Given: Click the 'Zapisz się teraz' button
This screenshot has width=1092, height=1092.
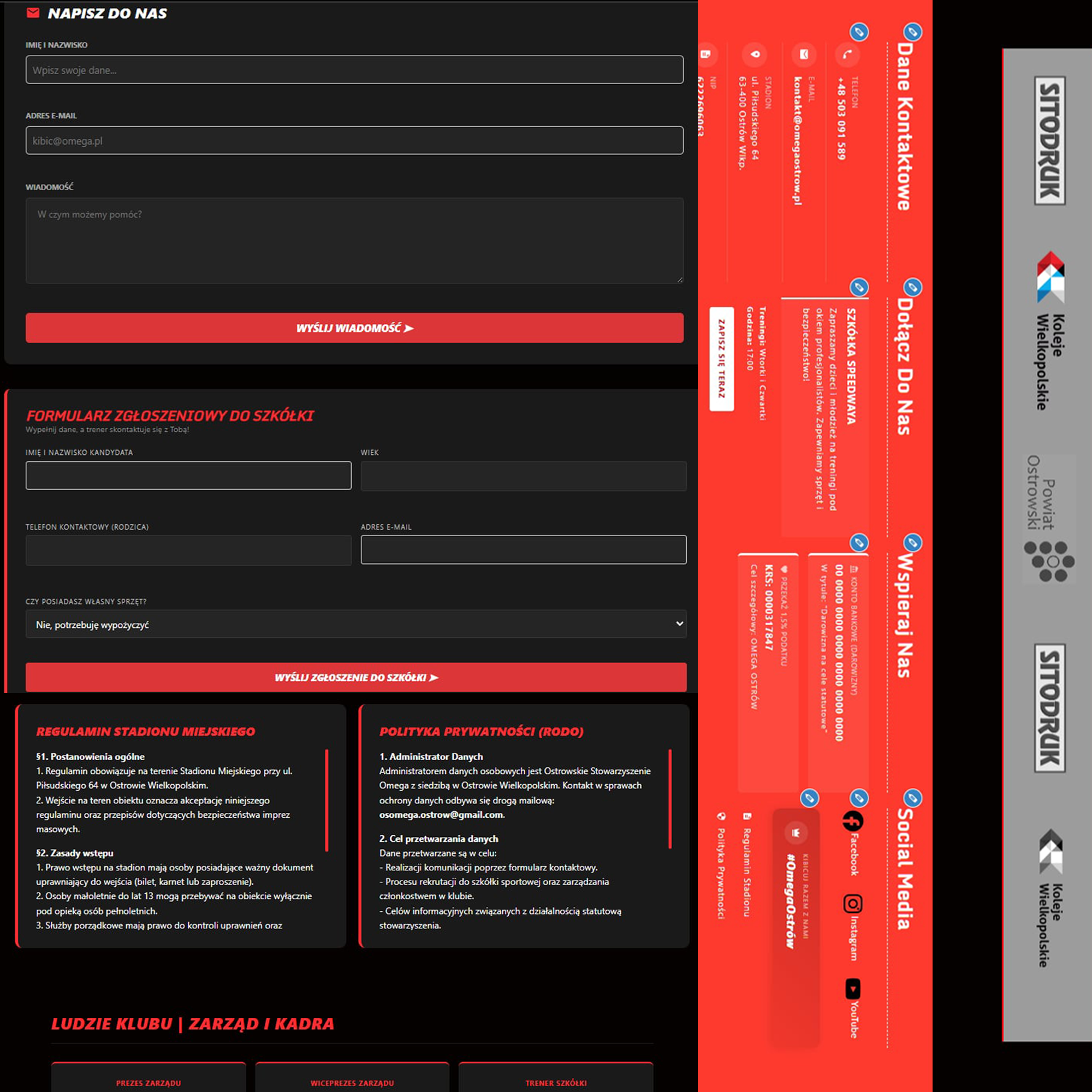Looking at the screenshot, I should [x=721, y=359].
